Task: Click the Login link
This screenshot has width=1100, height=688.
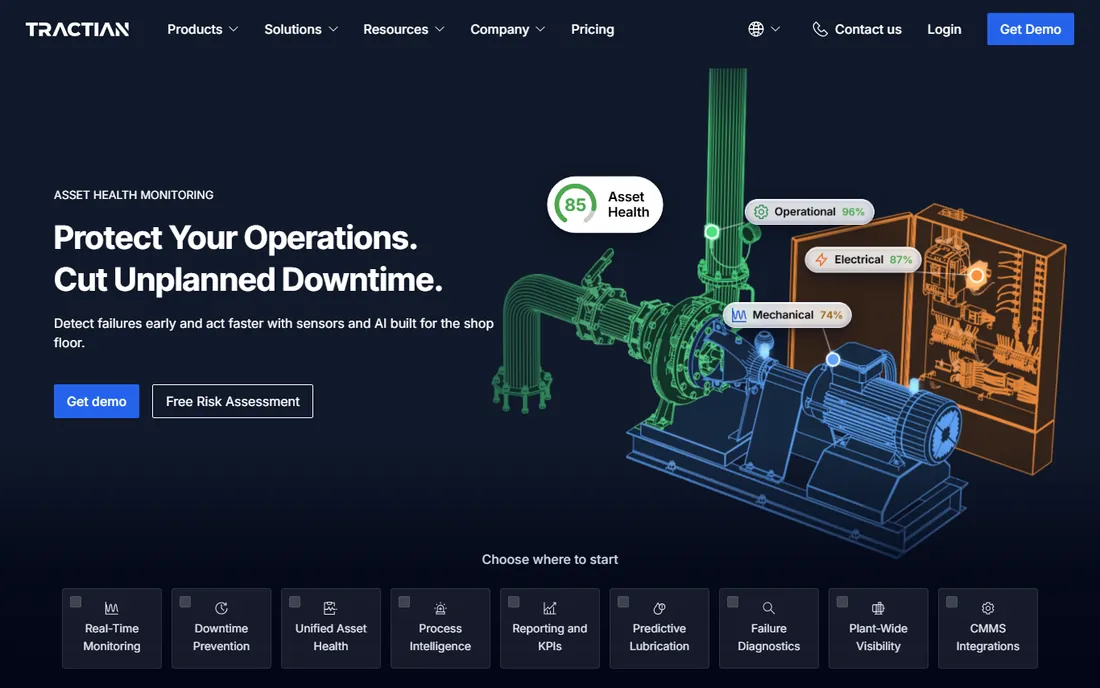Action: pyautogui.click(x=944, y=29)
